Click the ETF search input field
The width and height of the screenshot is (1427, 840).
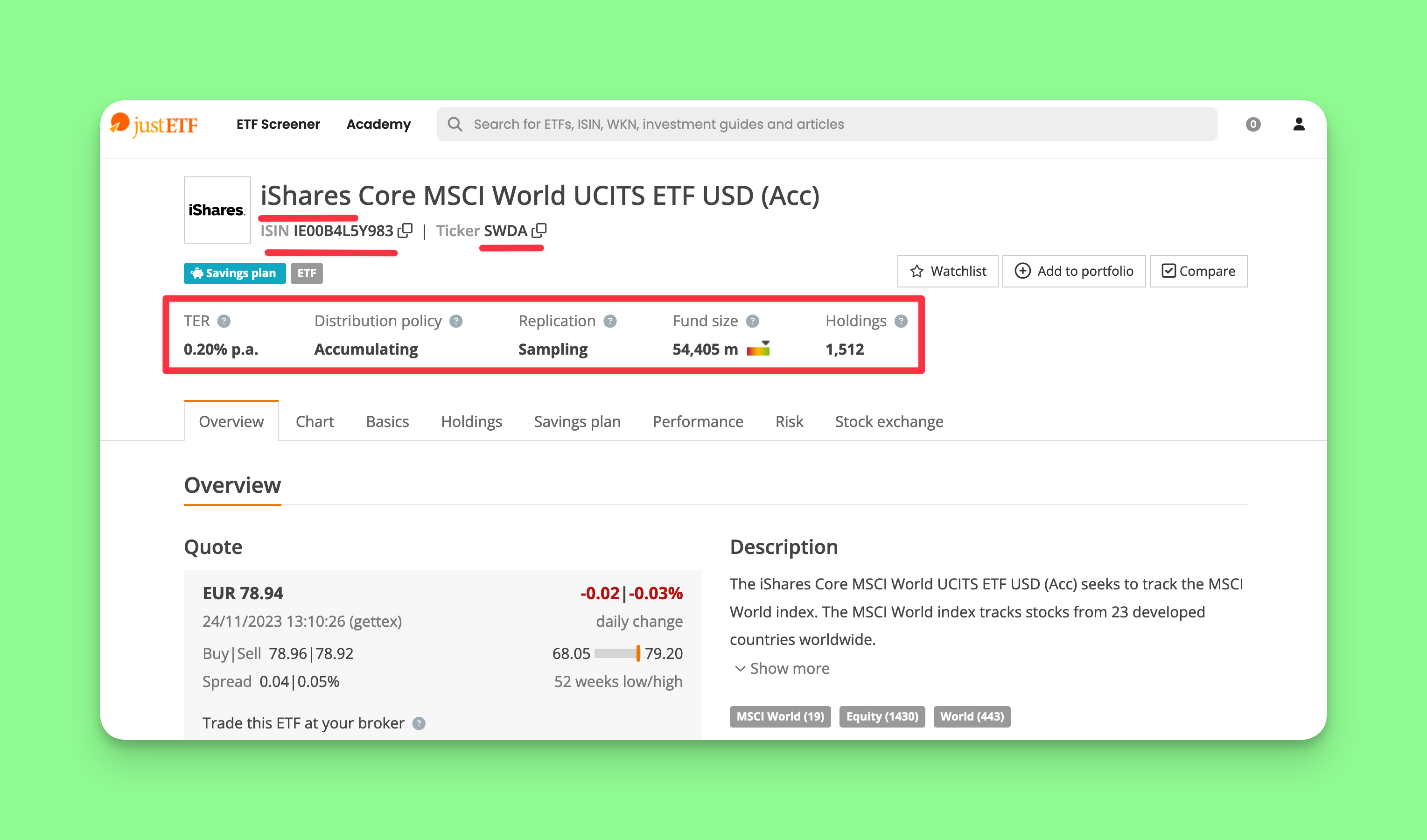[x=827, y=124]
